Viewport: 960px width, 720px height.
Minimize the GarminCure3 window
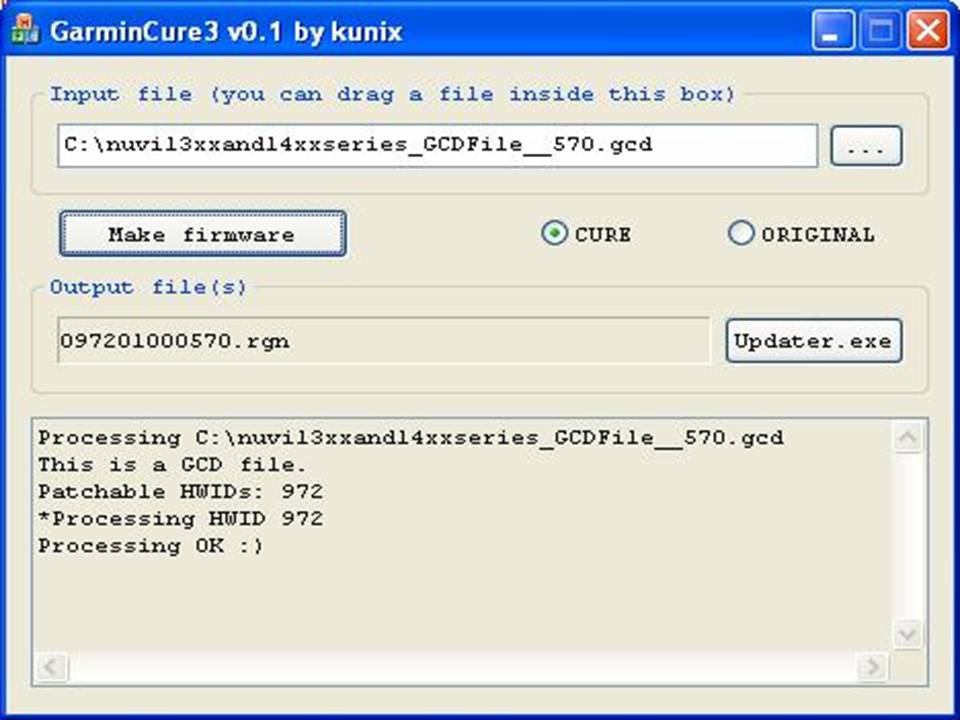point(833,29)
